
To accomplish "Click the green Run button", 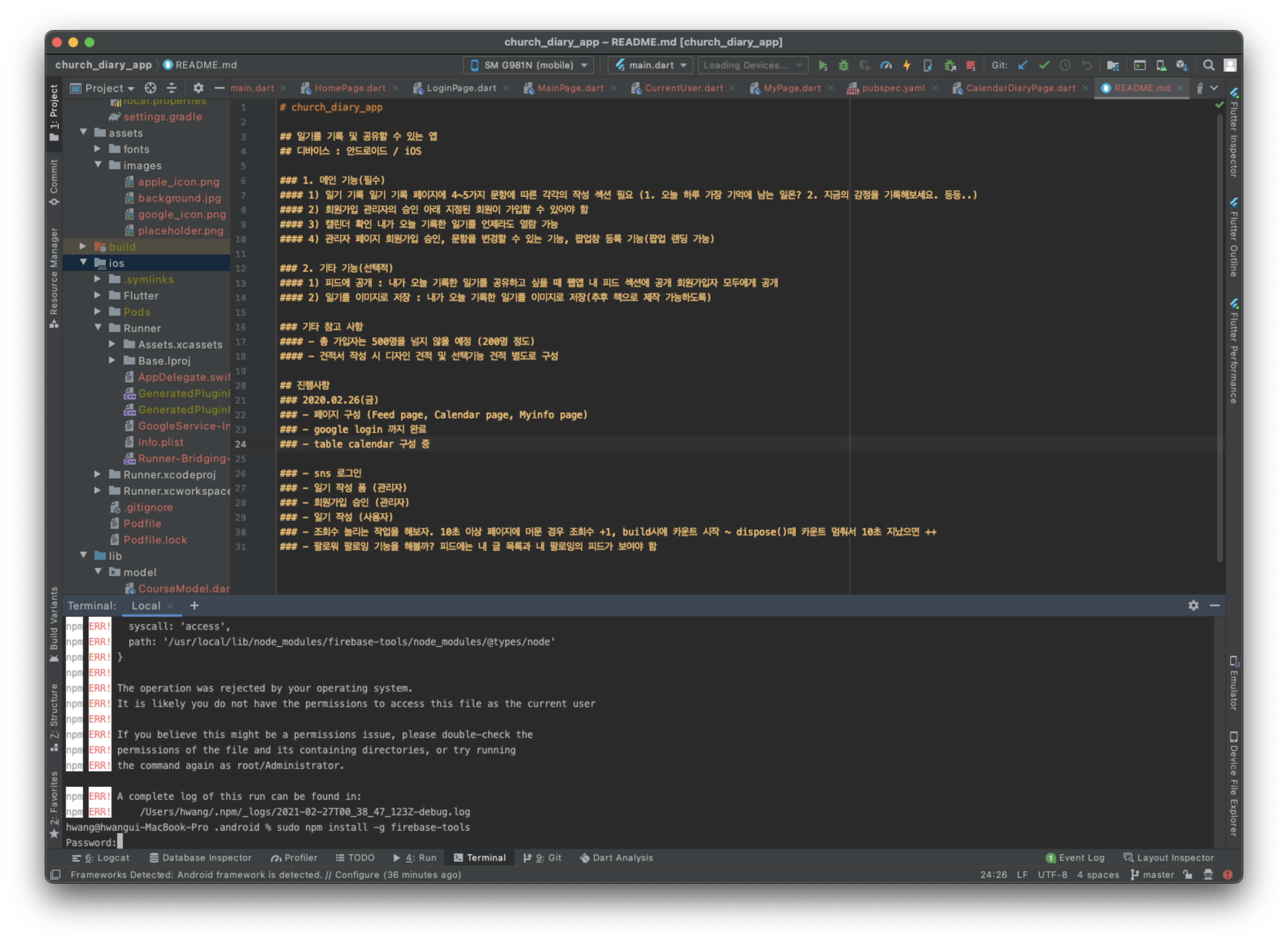I will coord(822,65).
